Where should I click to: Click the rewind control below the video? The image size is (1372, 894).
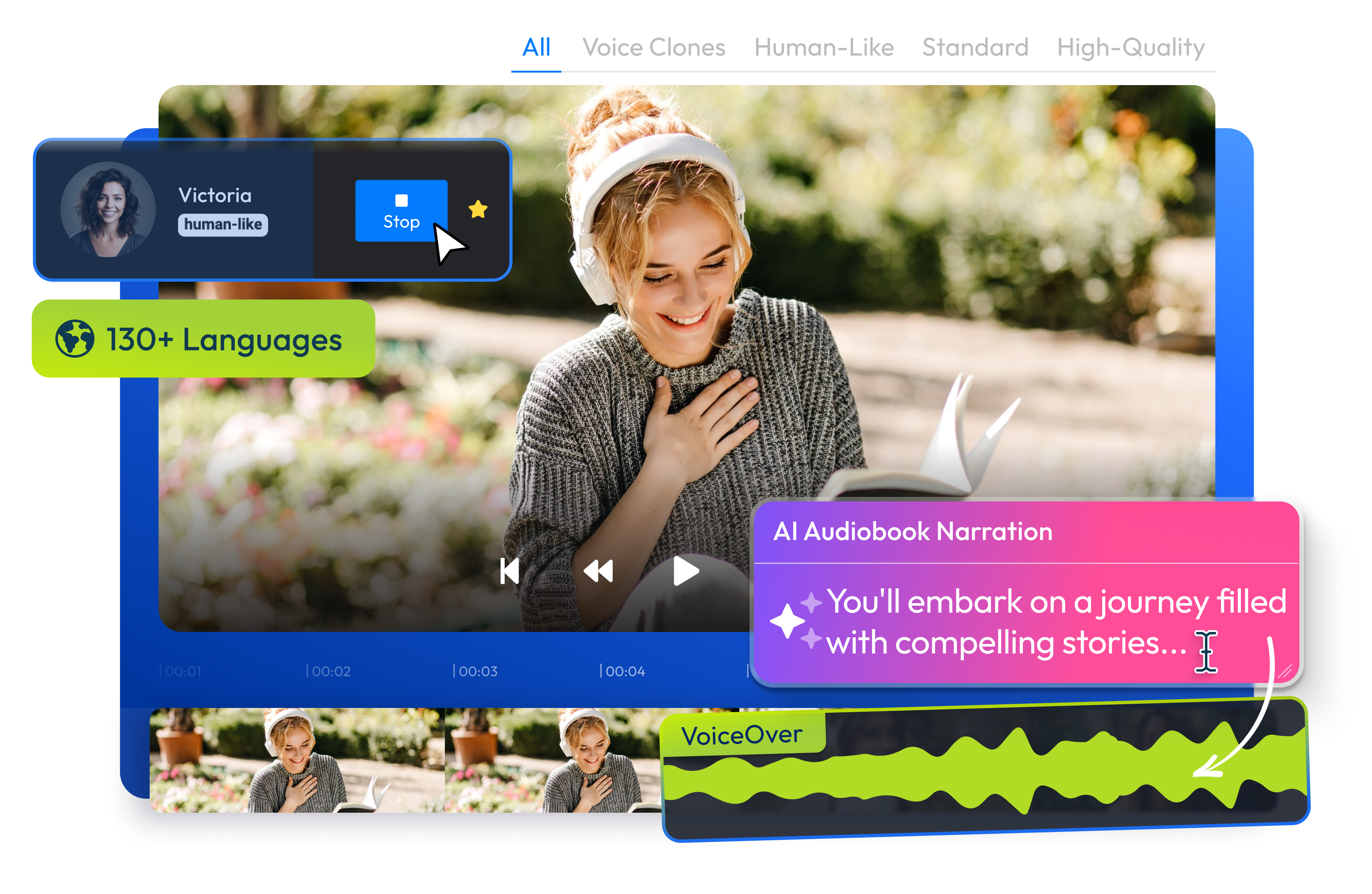598,571
